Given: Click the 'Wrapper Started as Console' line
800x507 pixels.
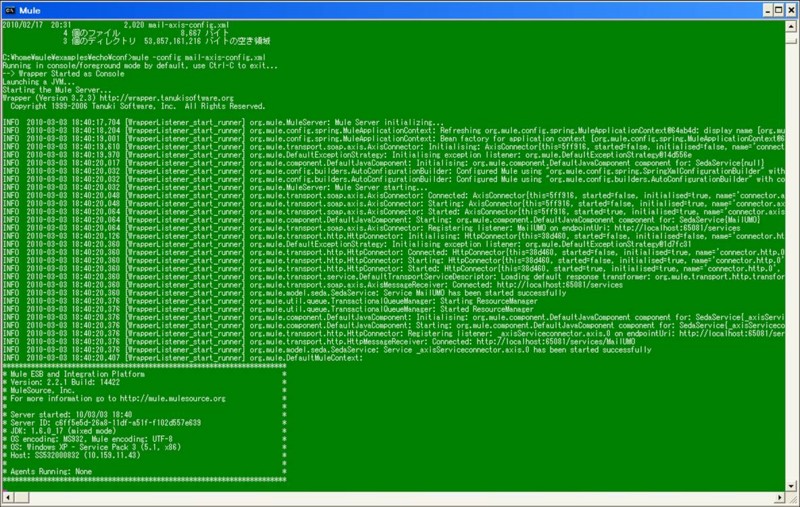Looking at the screenshot, I should tap(63, 73).
